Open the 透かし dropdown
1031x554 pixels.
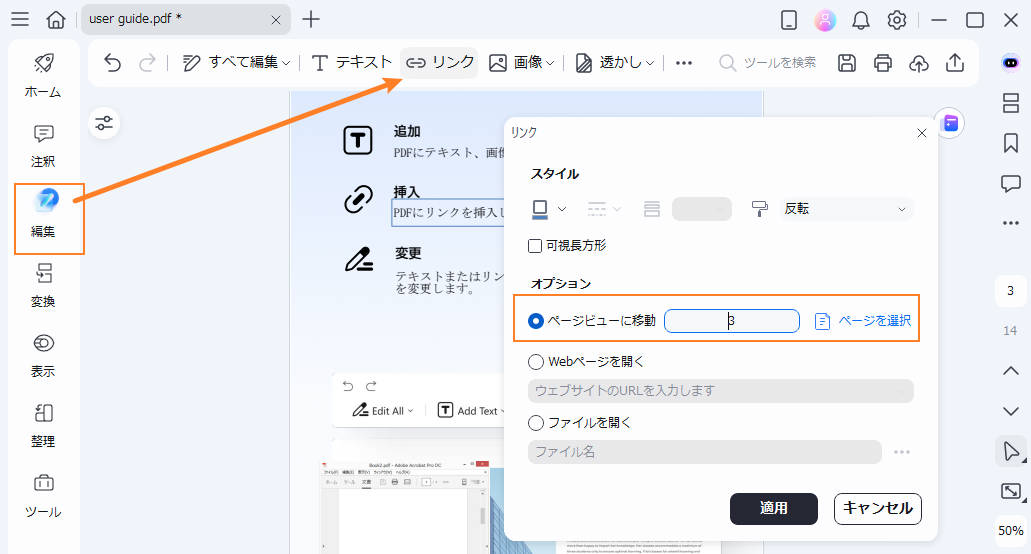pyautogui.click(x=614, y=62)
